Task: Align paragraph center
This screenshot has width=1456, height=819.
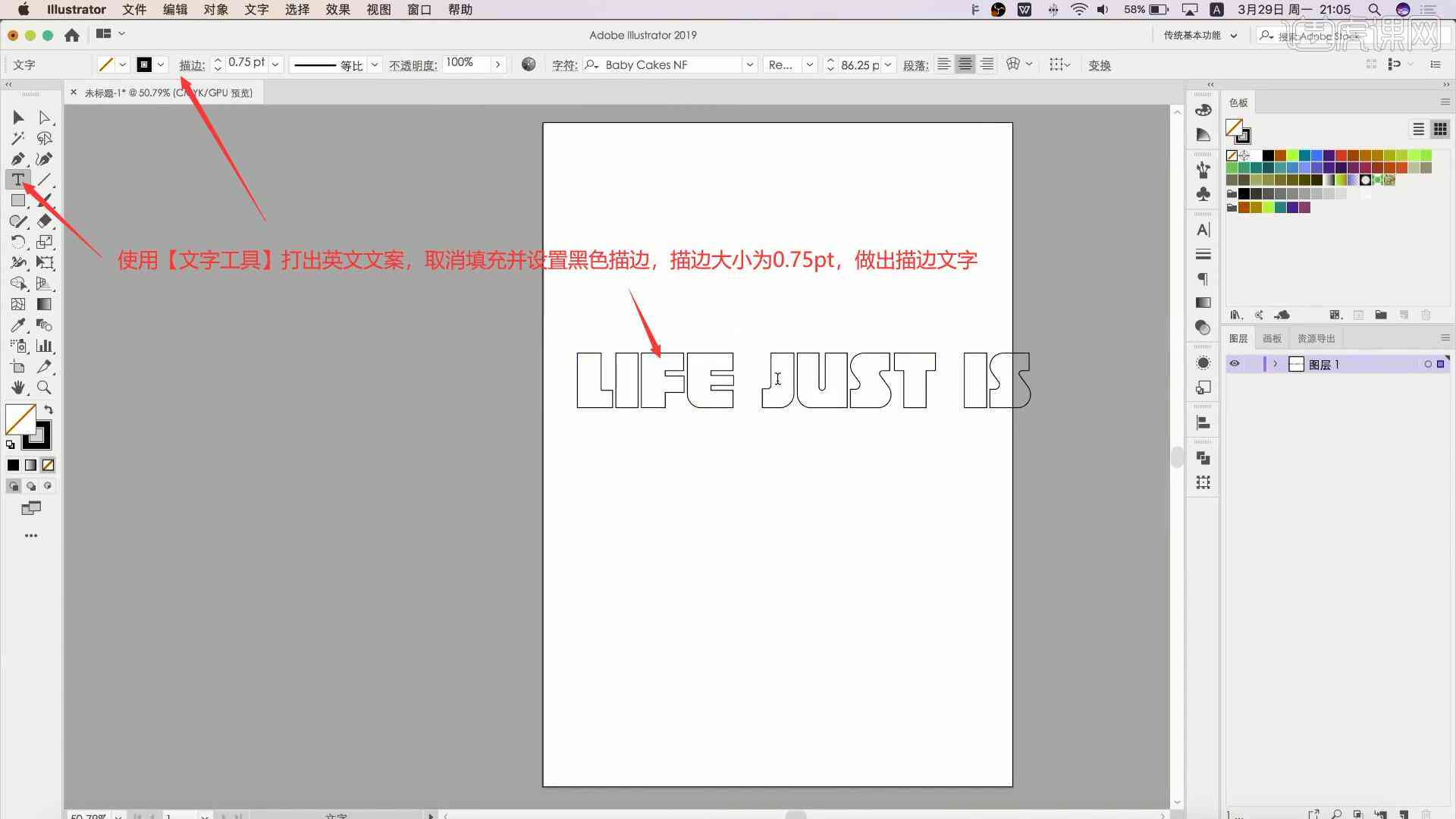Action: click(965, 64)
